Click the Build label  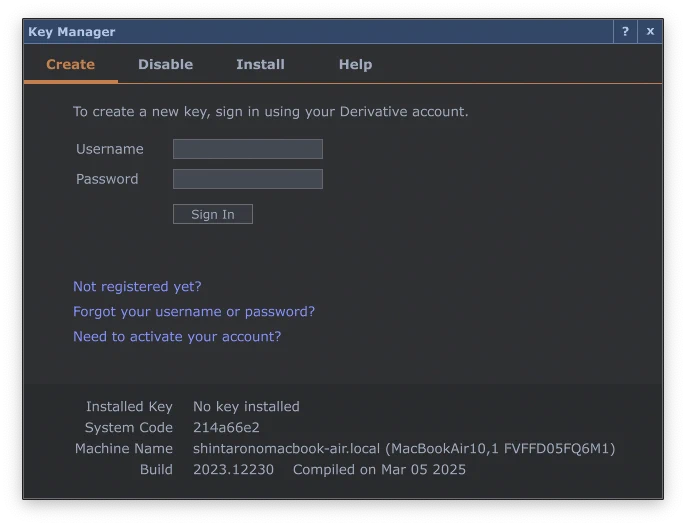coord(156,469)
